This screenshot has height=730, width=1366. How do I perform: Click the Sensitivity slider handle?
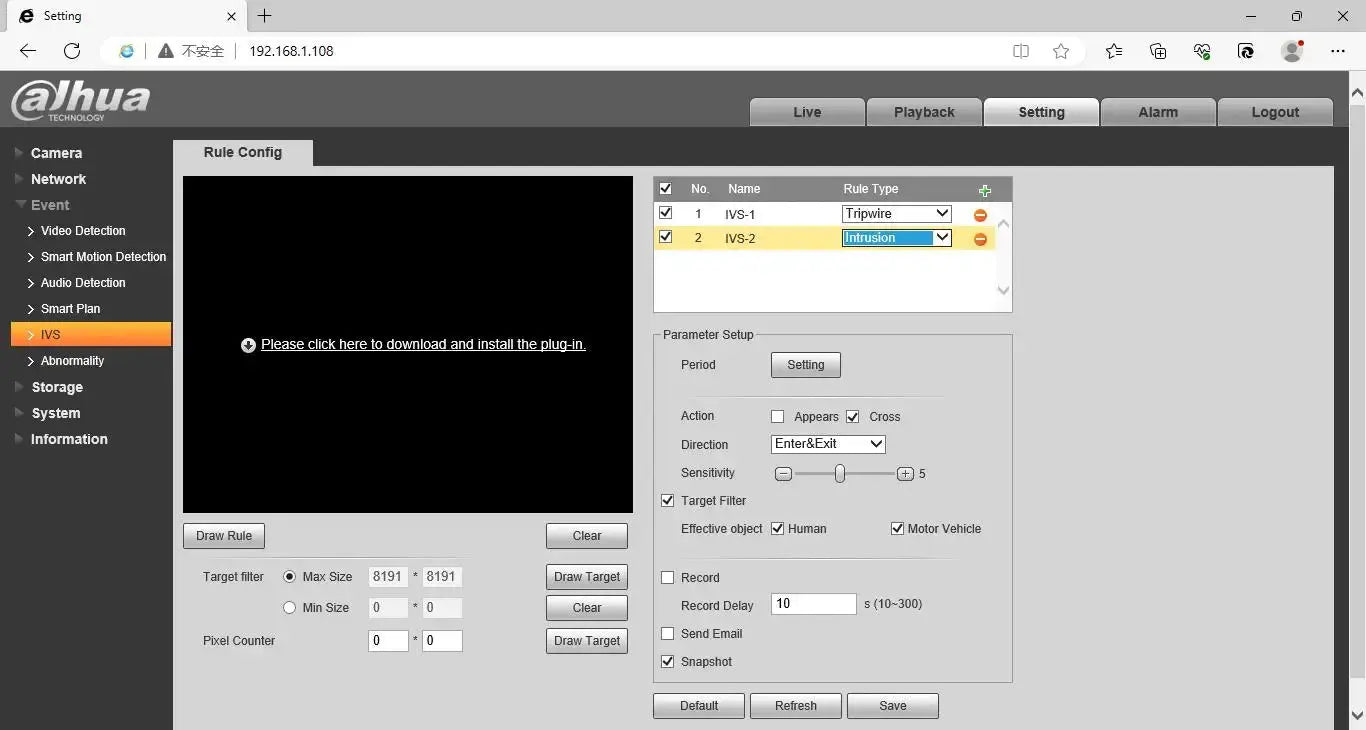840,473
